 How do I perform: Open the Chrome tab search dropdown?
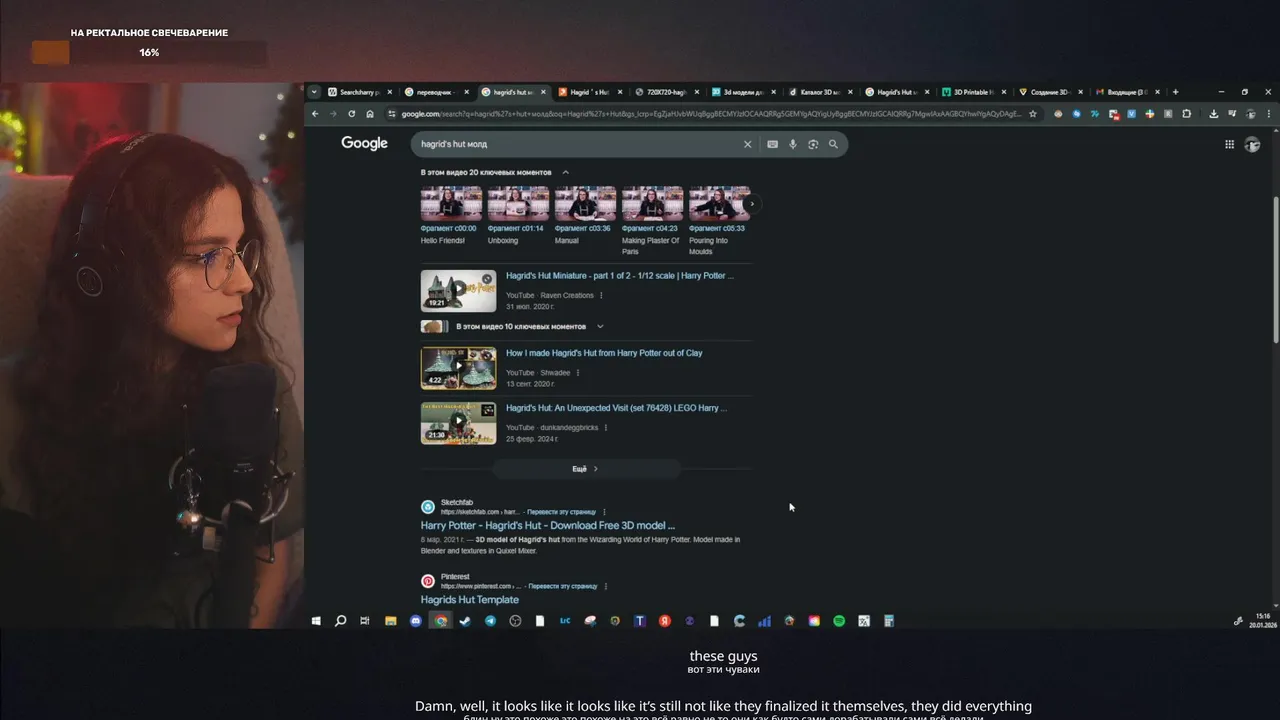315,92
